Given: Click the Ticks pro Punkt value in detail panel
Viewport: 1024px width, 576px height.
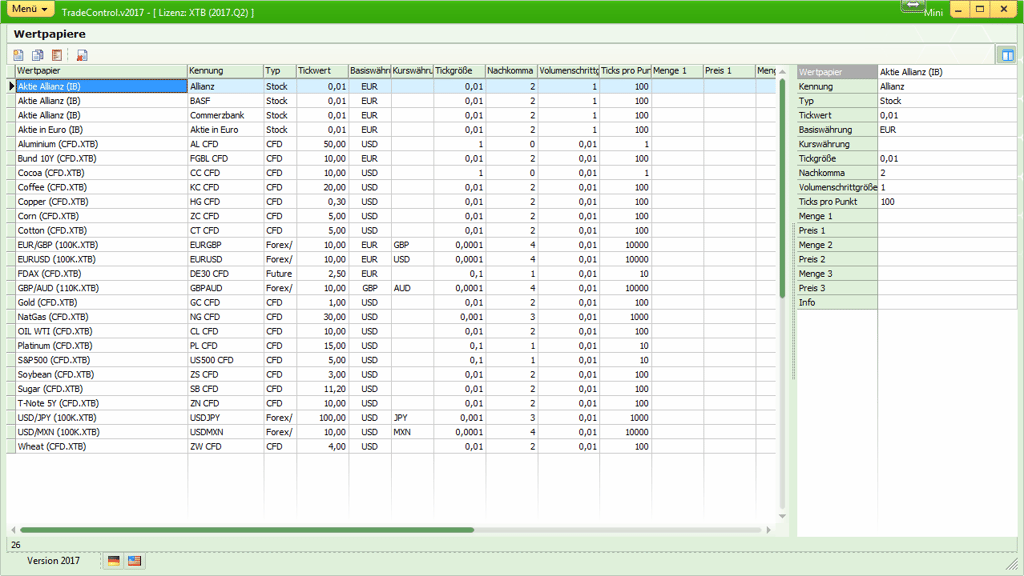Looking at the screenshot, I should [947, 202].
